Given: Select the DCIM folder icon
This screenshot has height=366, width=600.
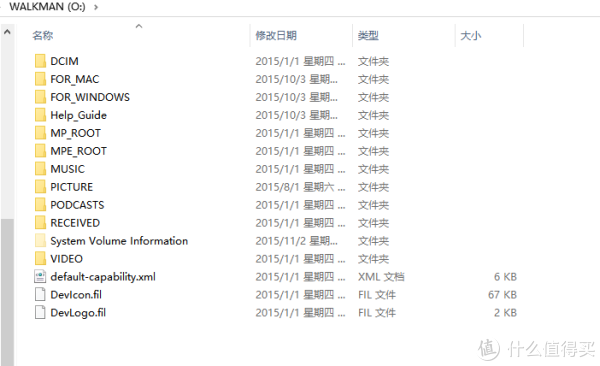Looking at the screenshot, I should point(40,61).
